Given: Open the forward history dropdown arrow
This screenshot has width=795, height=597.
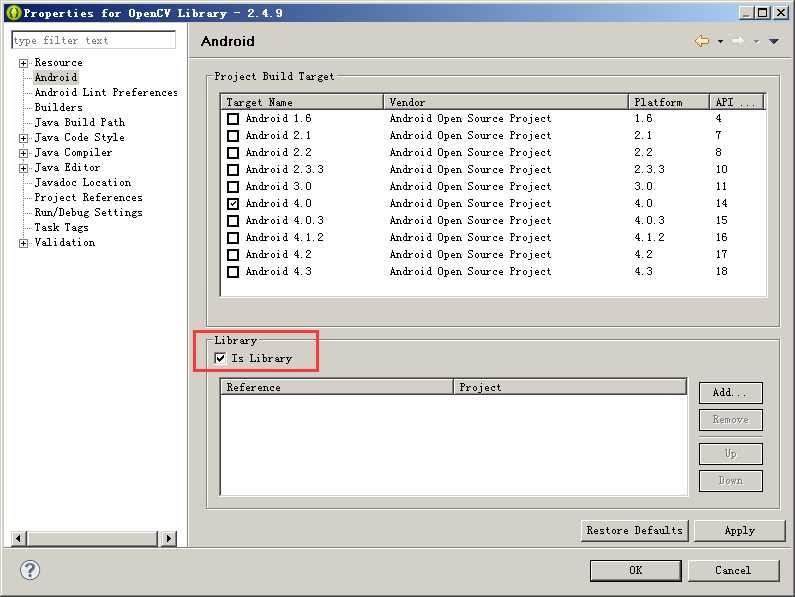Looking at the screenshot, I should [x=756, y=42].
